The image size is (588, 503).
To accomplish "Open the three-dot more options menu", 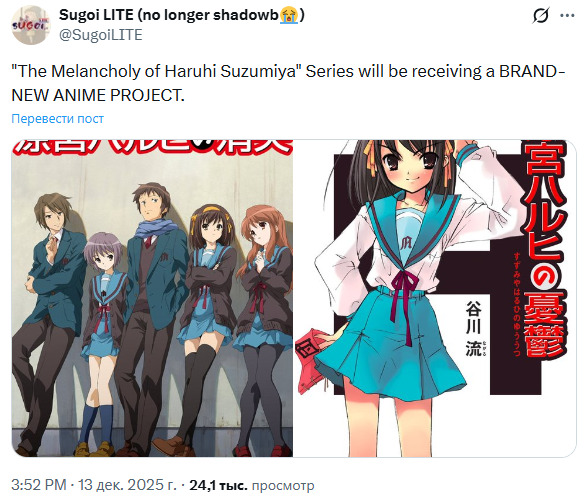I will point(567,15).
